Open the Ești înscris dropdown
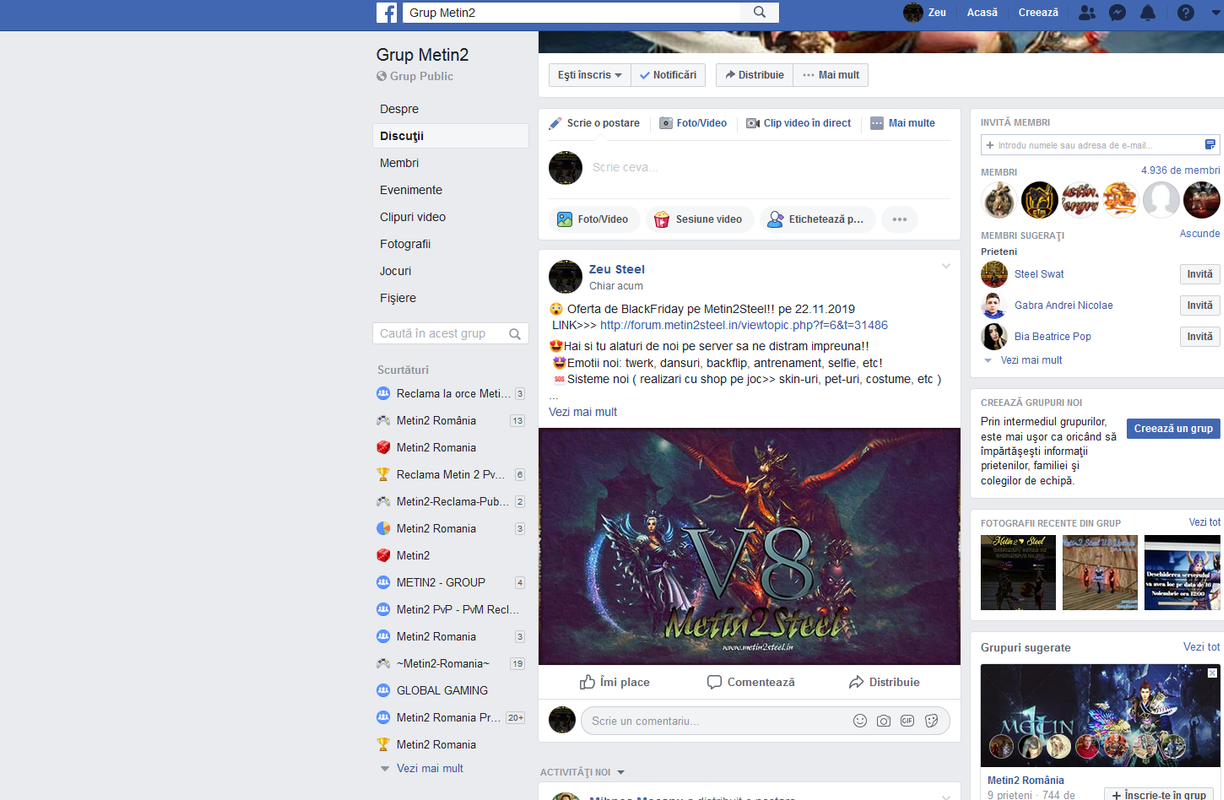Viewport: 1224px width, 800px height. click(x=590, y=75)
